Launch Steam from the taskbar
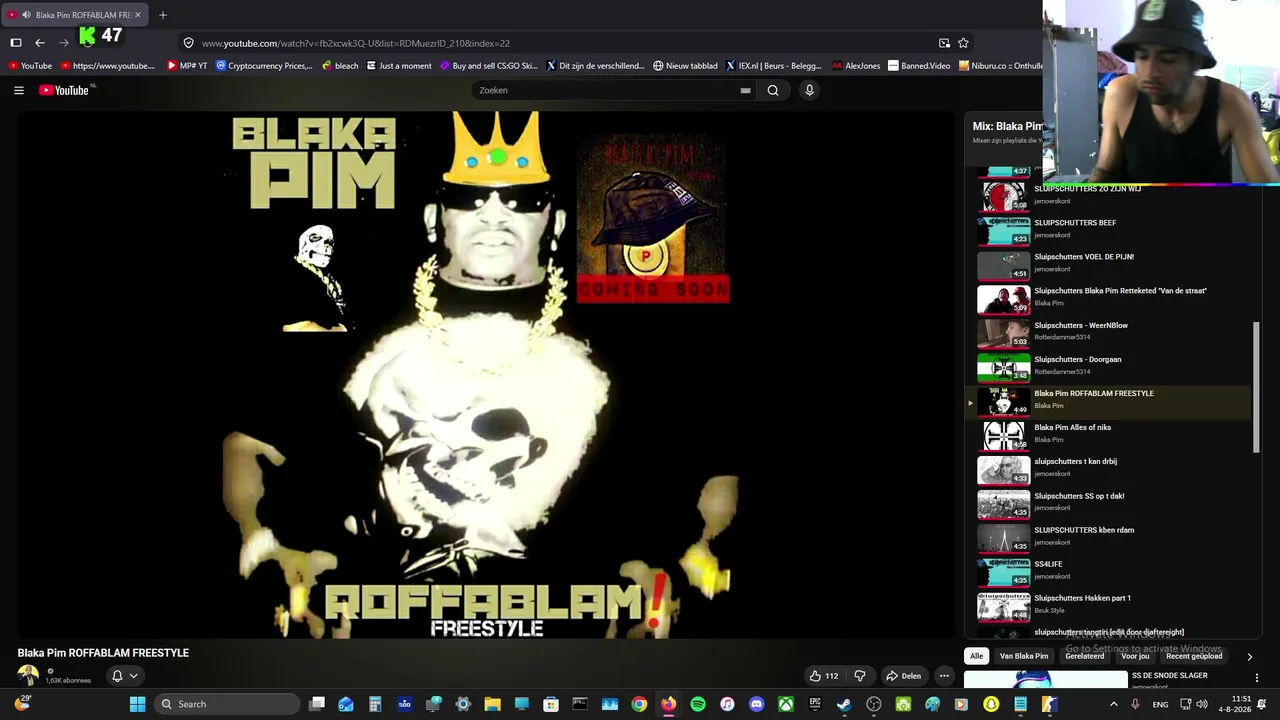Viewport: 1280px width, 720px height. 844,704
